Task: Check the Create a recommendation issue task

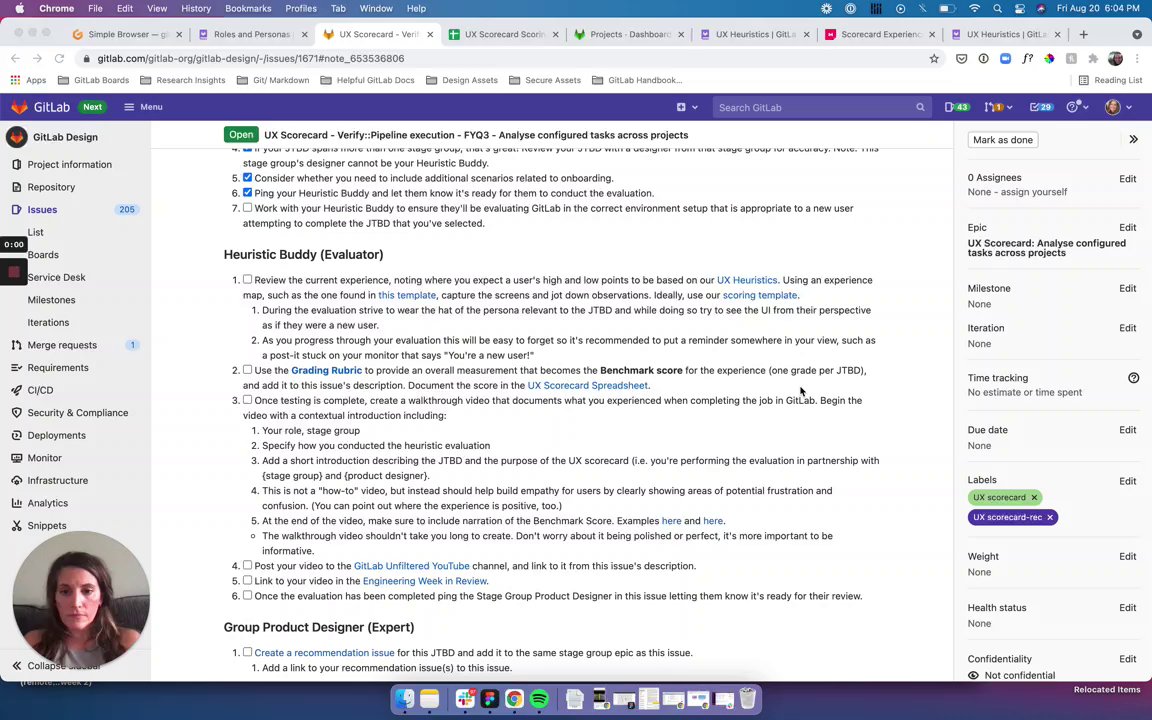Action: click(248, 652)
